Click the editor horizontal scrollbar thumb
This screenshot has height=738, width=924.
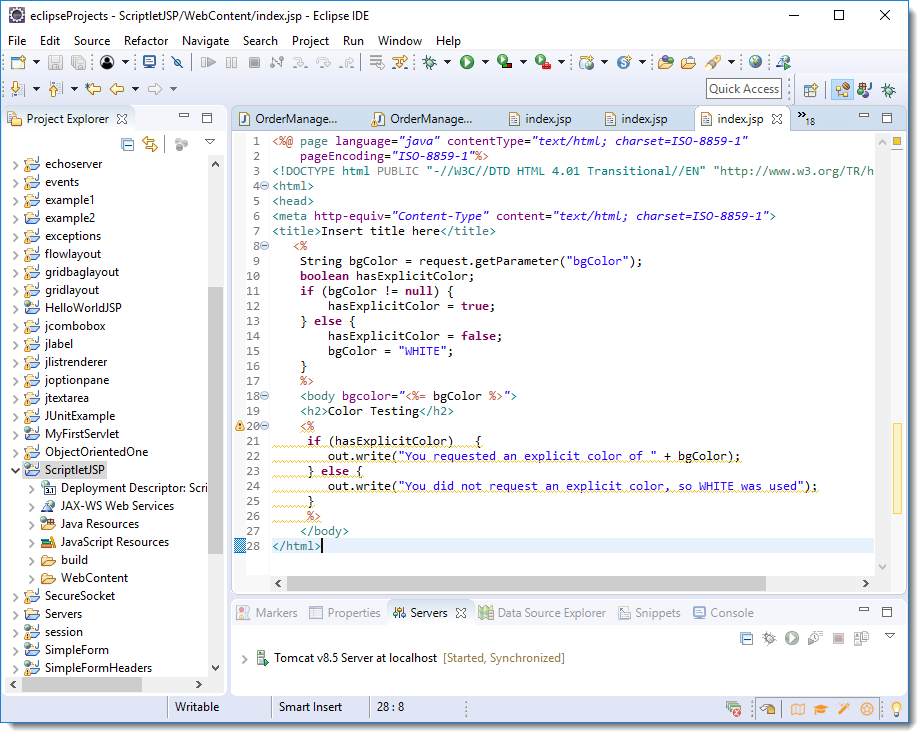point(526,584)
